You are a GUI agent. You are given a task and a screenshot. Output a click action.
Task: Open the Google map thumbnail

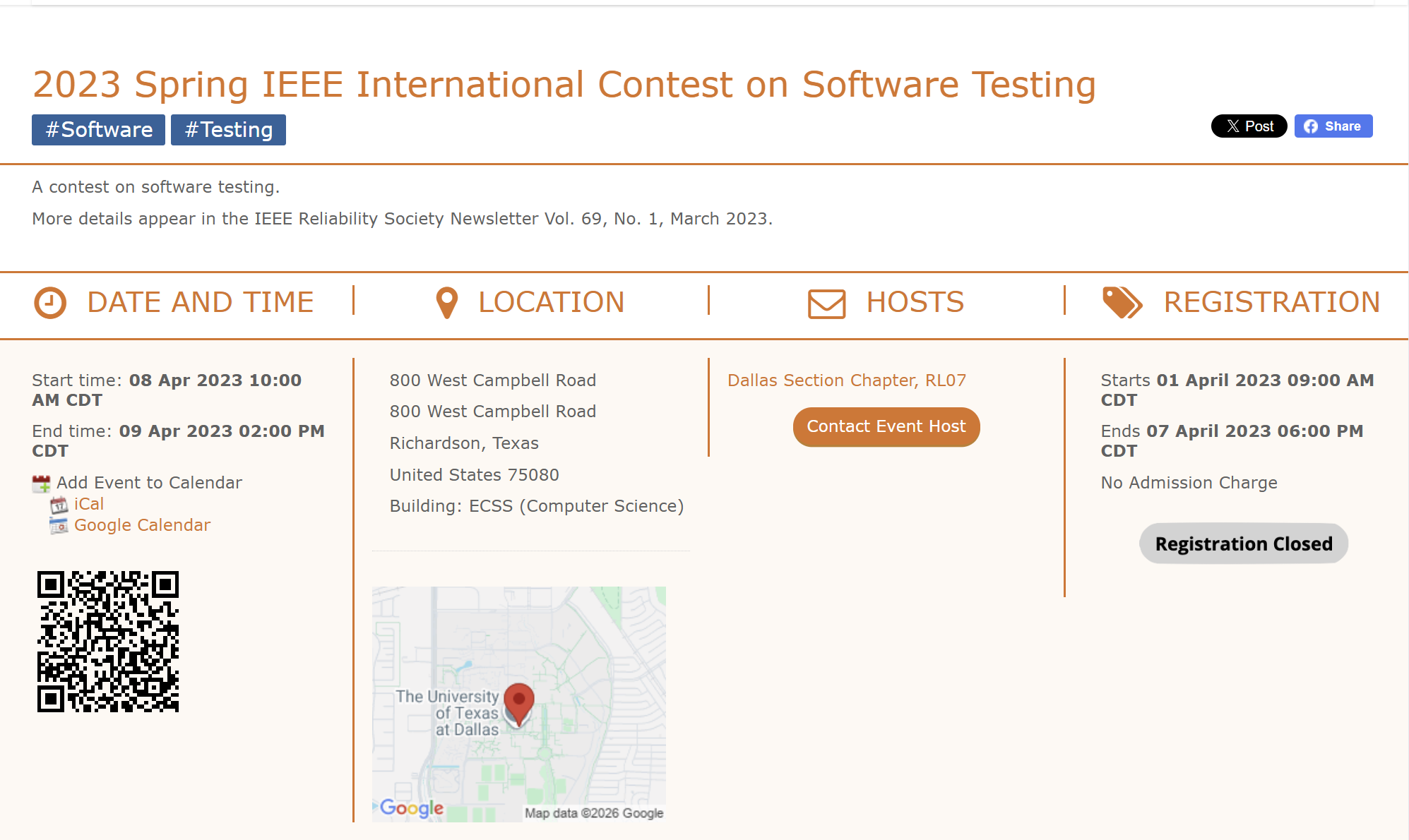coord(519,704)
